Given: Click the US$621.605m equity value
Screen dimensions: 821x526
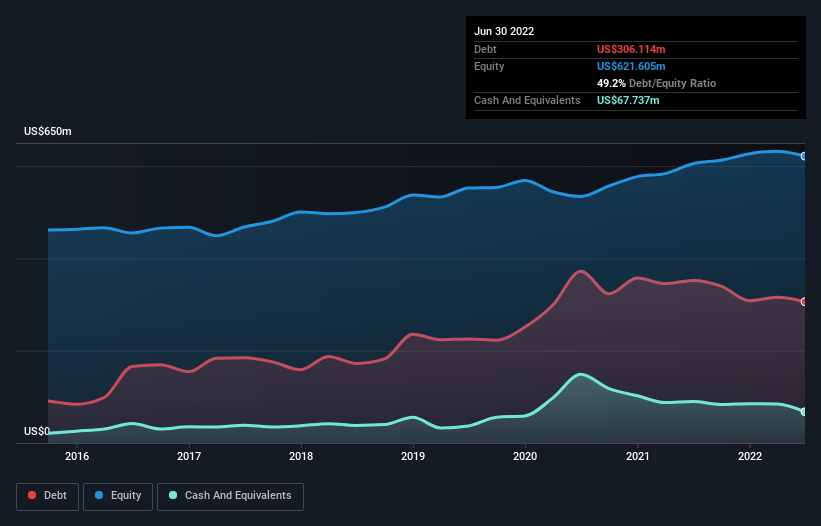Looking at the screenshot, I should pyautogui.click(x=631, y=66).
